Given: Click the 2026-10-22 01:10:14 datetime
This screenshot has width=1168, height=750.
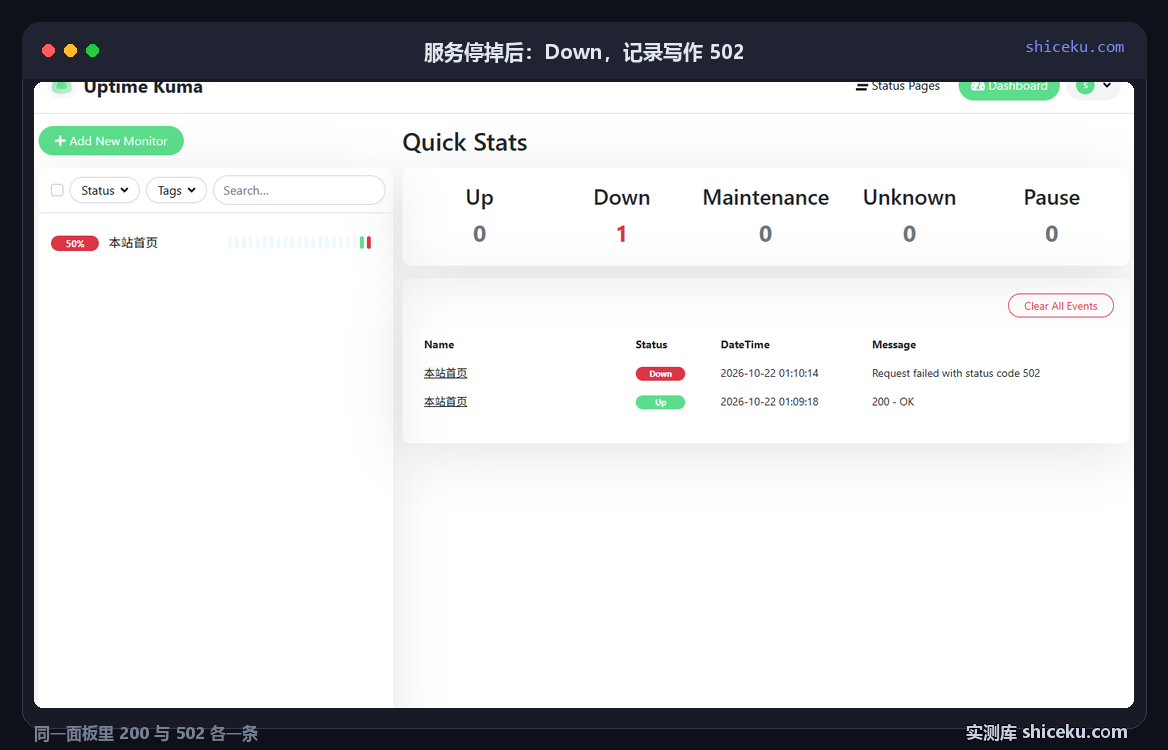Looking at the screenshot, I should [x=769, y=373].
